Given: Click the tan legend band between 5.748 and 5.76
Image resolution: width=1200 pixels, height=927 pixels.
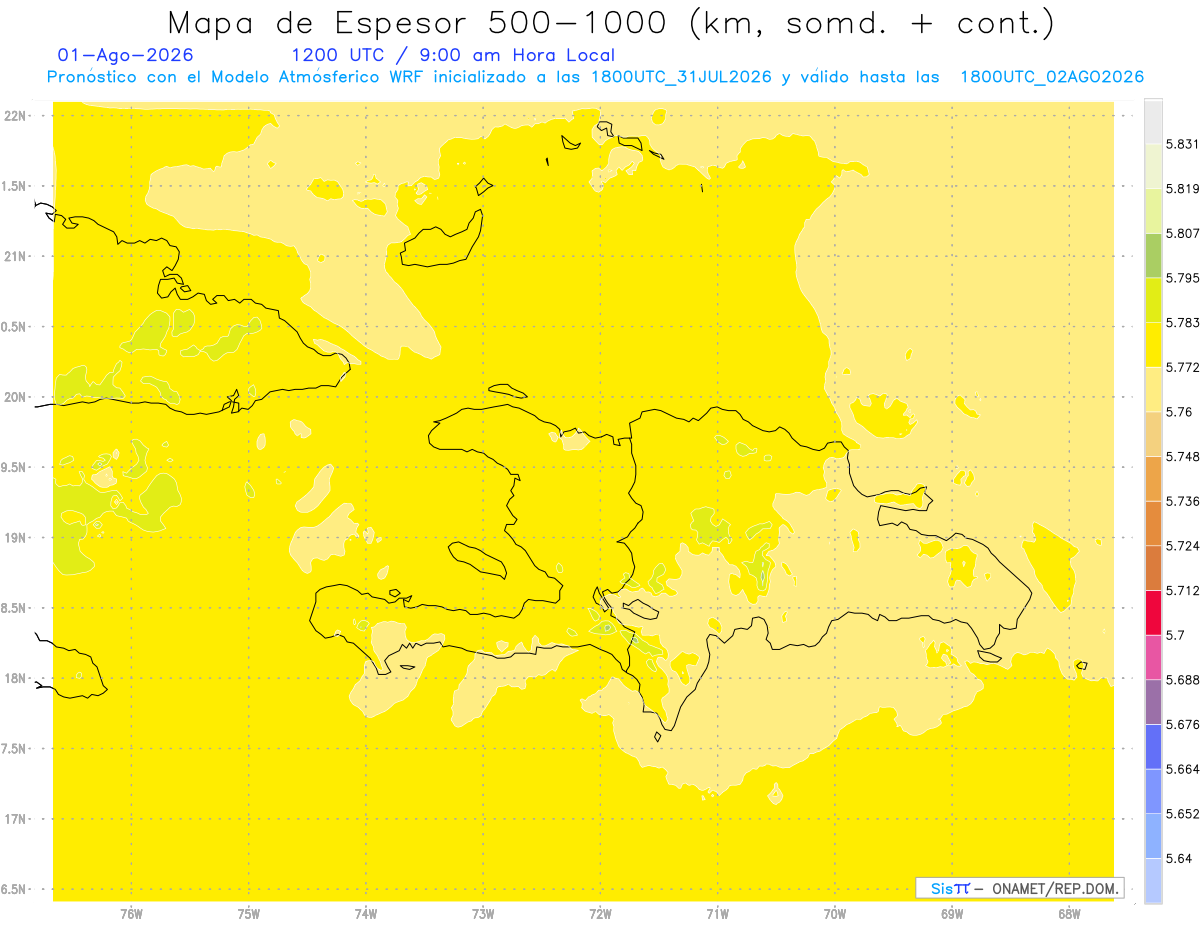Looking at the screenshot, I should point(1153,434).
